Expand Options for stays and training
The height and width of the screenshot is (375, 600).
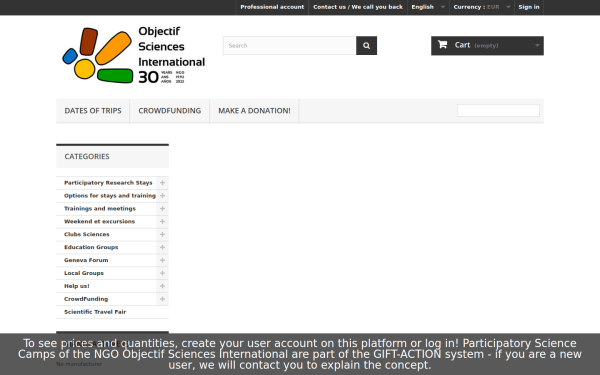pos(162,196)
